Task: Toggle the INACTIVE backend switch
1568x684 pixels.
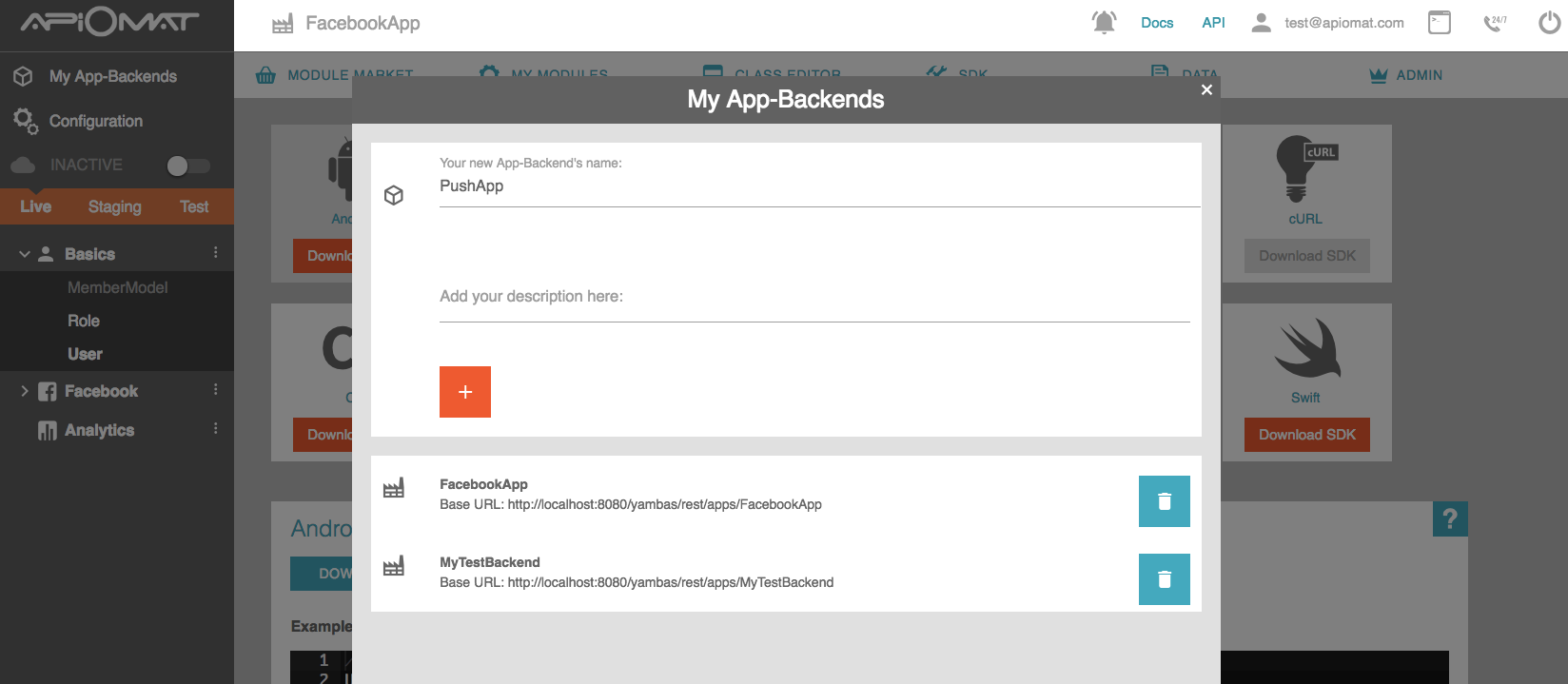Action: 187,166
